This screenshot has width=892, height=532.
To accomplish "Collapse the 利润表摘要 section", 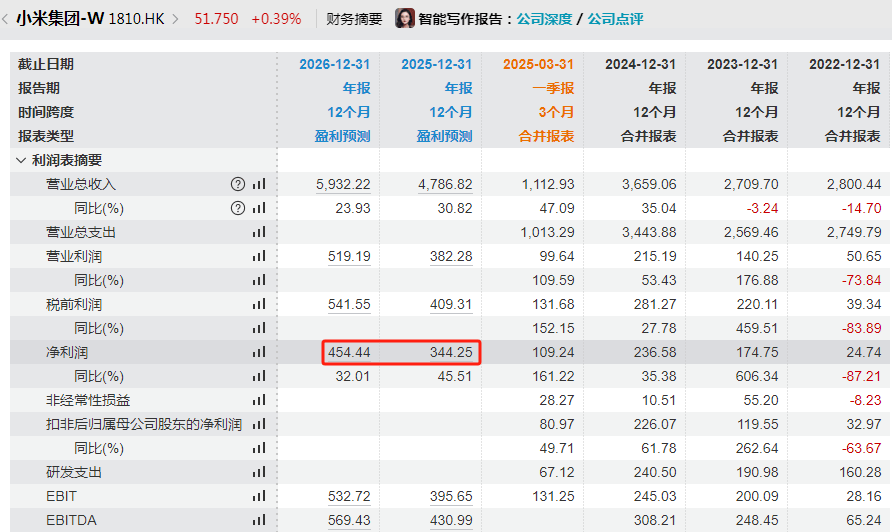I will 21,160.
